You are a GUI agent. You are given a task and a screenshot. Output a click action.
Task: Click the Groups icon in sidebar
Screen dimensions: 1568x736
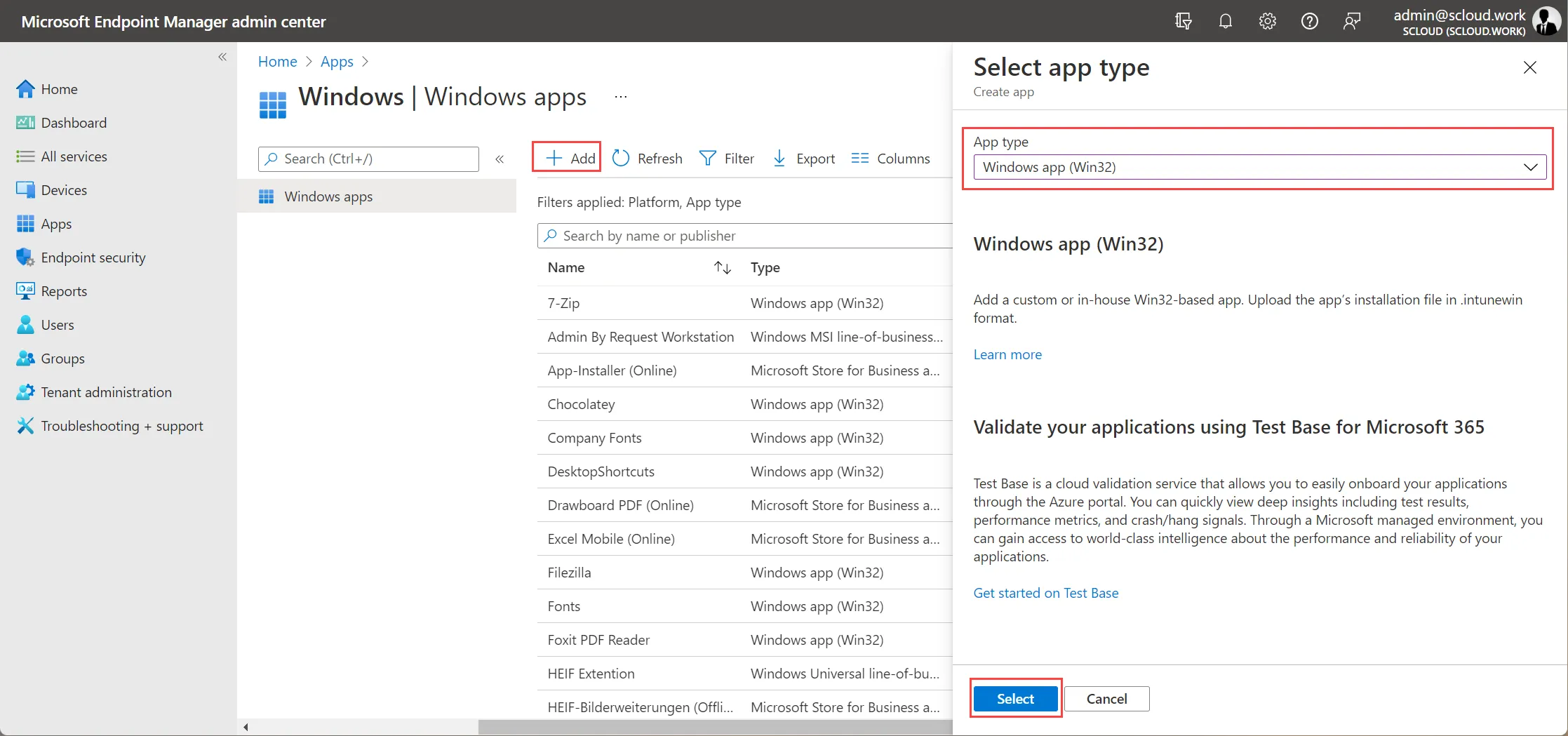click(x=25, y=359)
